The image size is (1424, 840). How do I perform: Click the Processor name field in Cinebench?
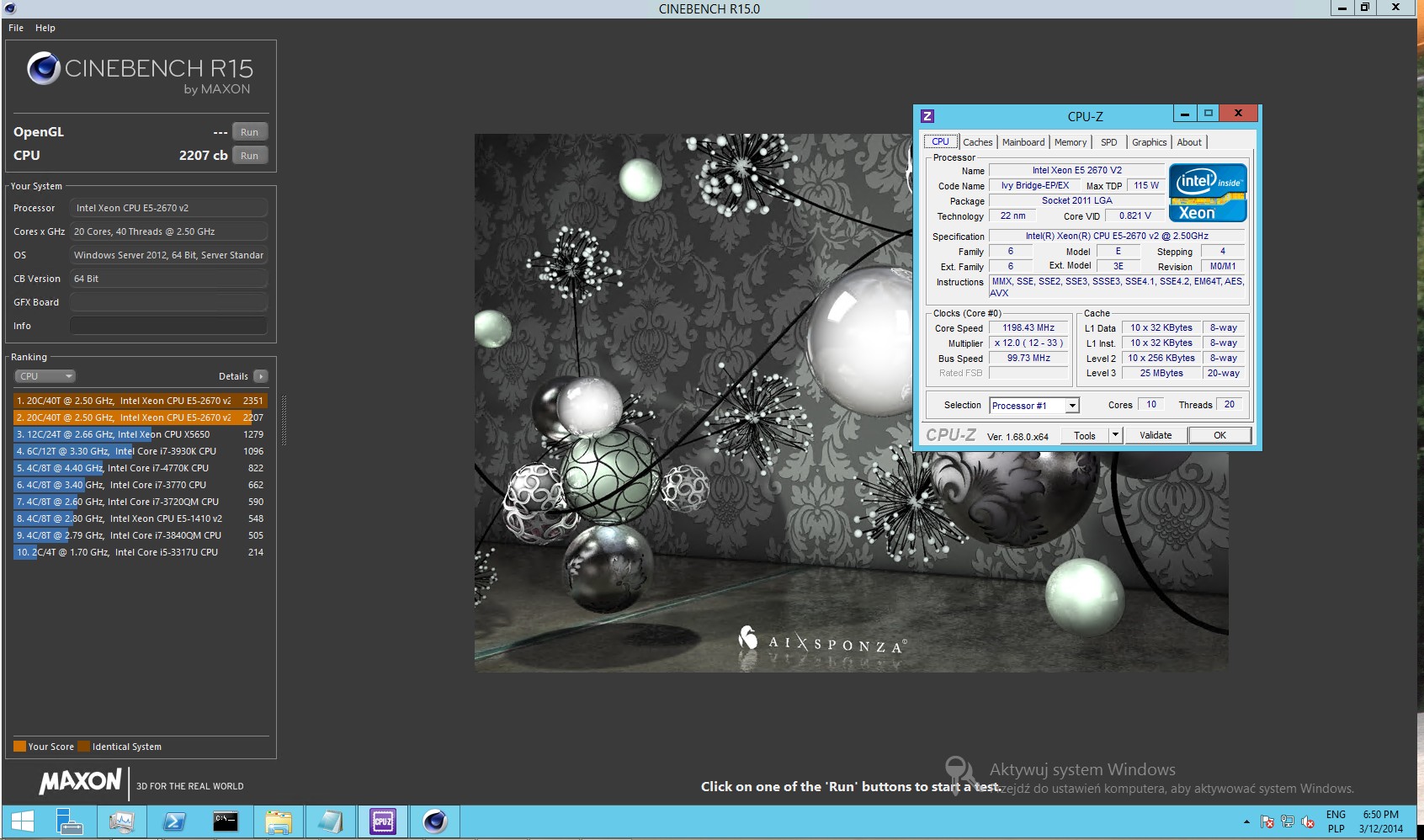tap(168, 208)
